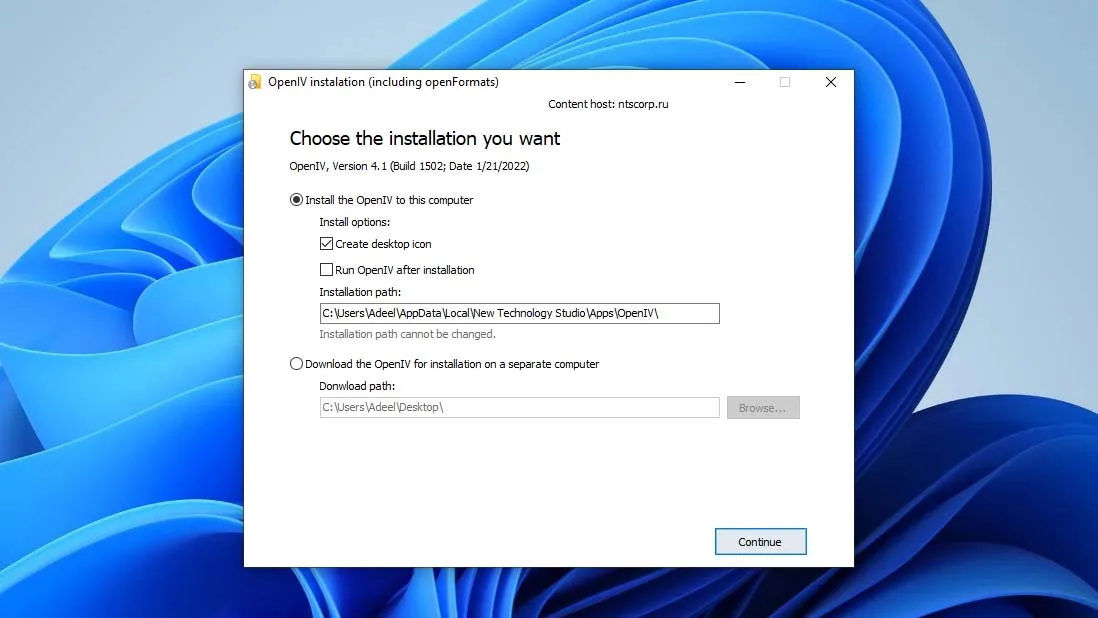The height and width of the screenshot is (618, 1098).
Task: Click the Browse... button
Action: click(x=763, y=407)
